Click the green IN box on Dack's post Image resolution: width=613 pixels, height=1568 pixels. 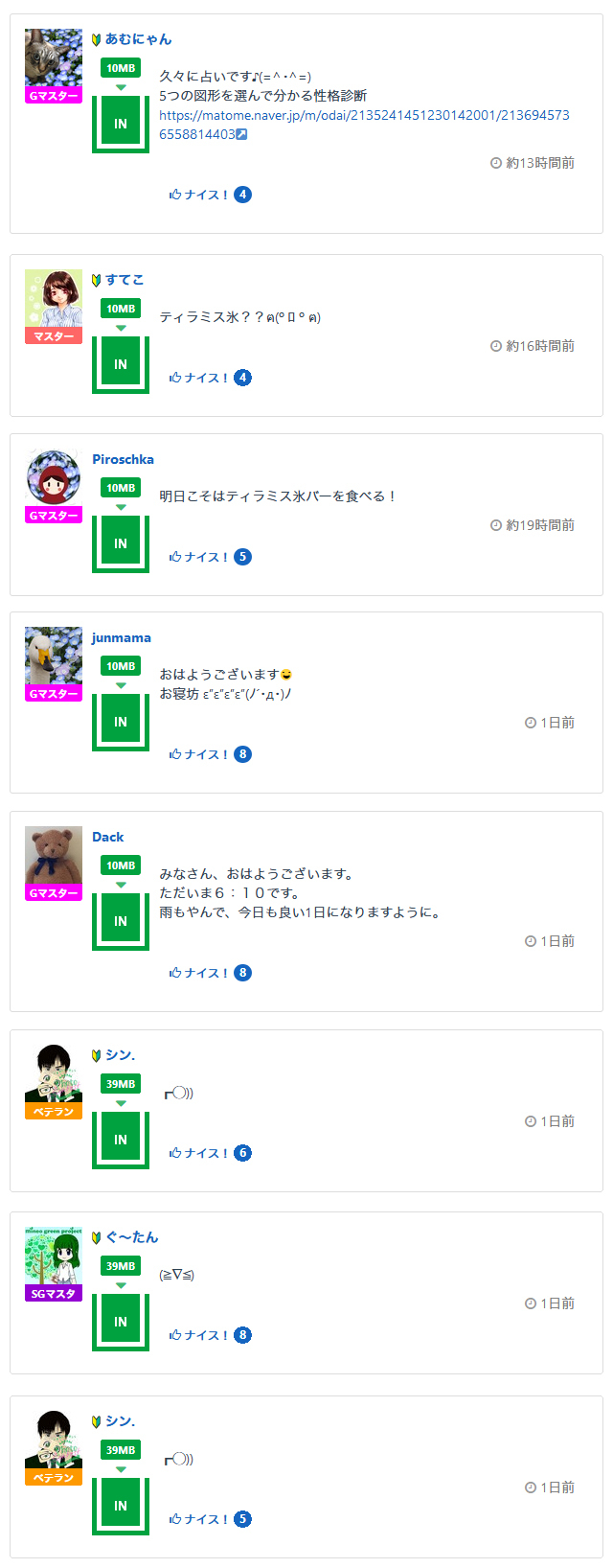121,921
